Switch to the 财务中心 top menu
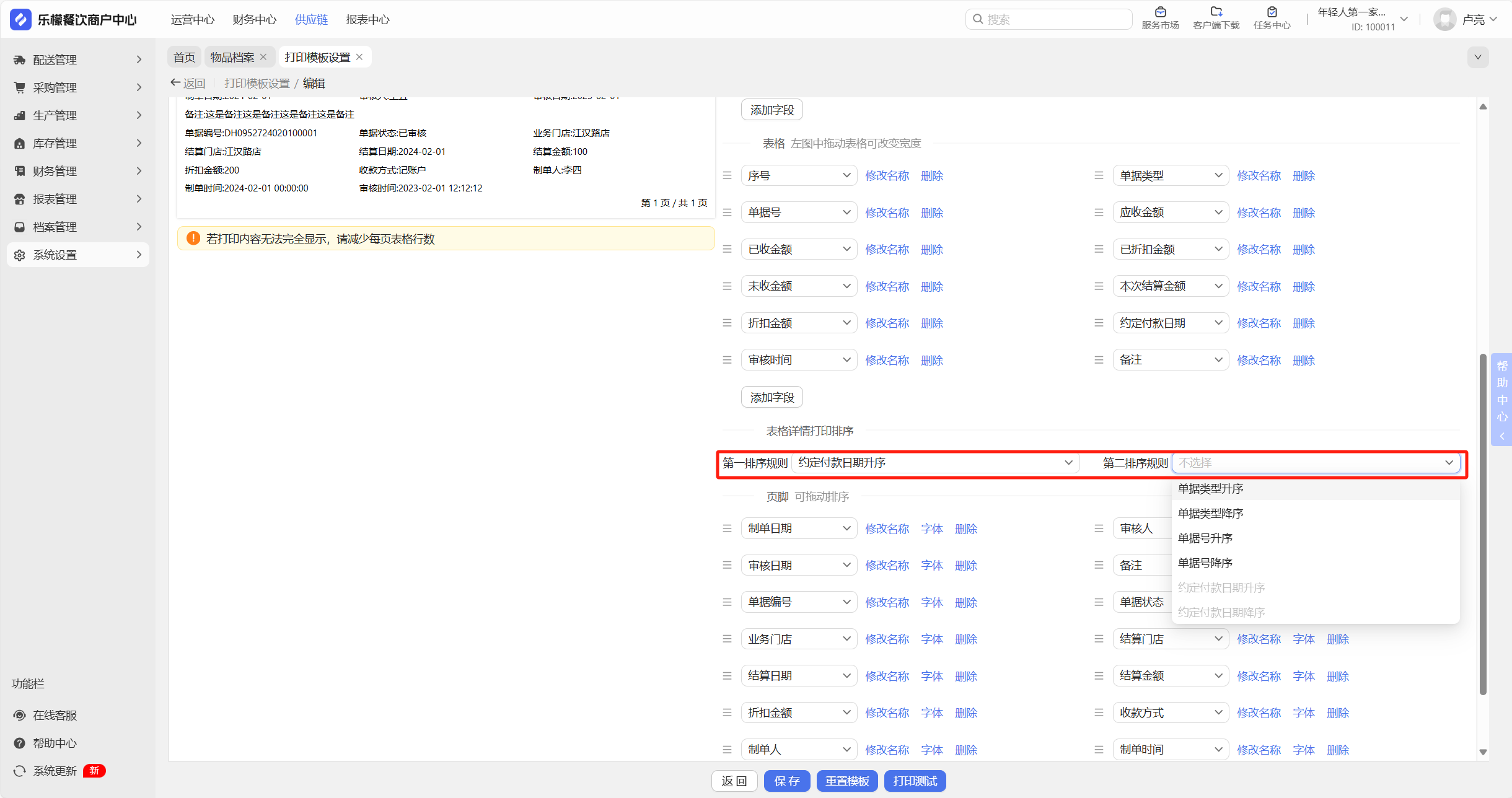Image resolution: width=1512 pixels, height=798 pixels. [x=254, y=20]
